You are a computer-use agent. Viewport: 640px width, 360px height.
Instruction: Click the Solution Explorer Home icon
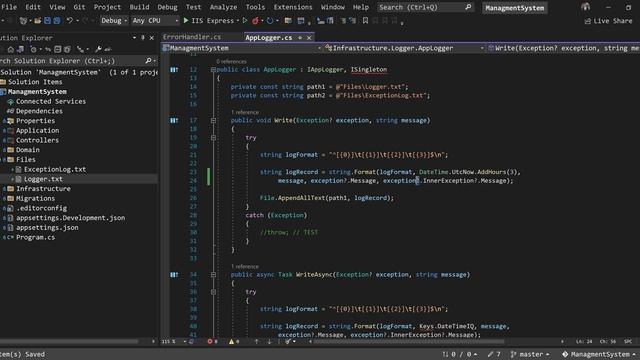click(x=11, y=49)
